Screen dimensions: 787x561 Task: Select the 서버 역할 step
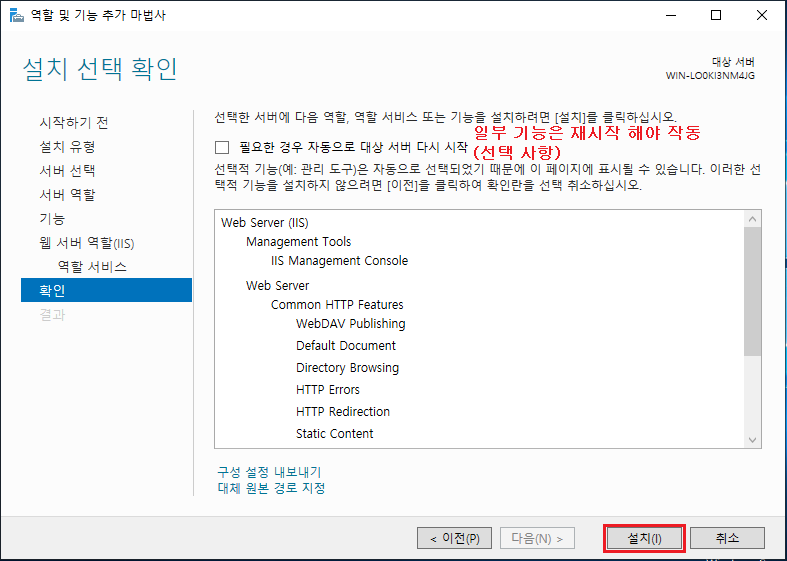coord(67,195)
